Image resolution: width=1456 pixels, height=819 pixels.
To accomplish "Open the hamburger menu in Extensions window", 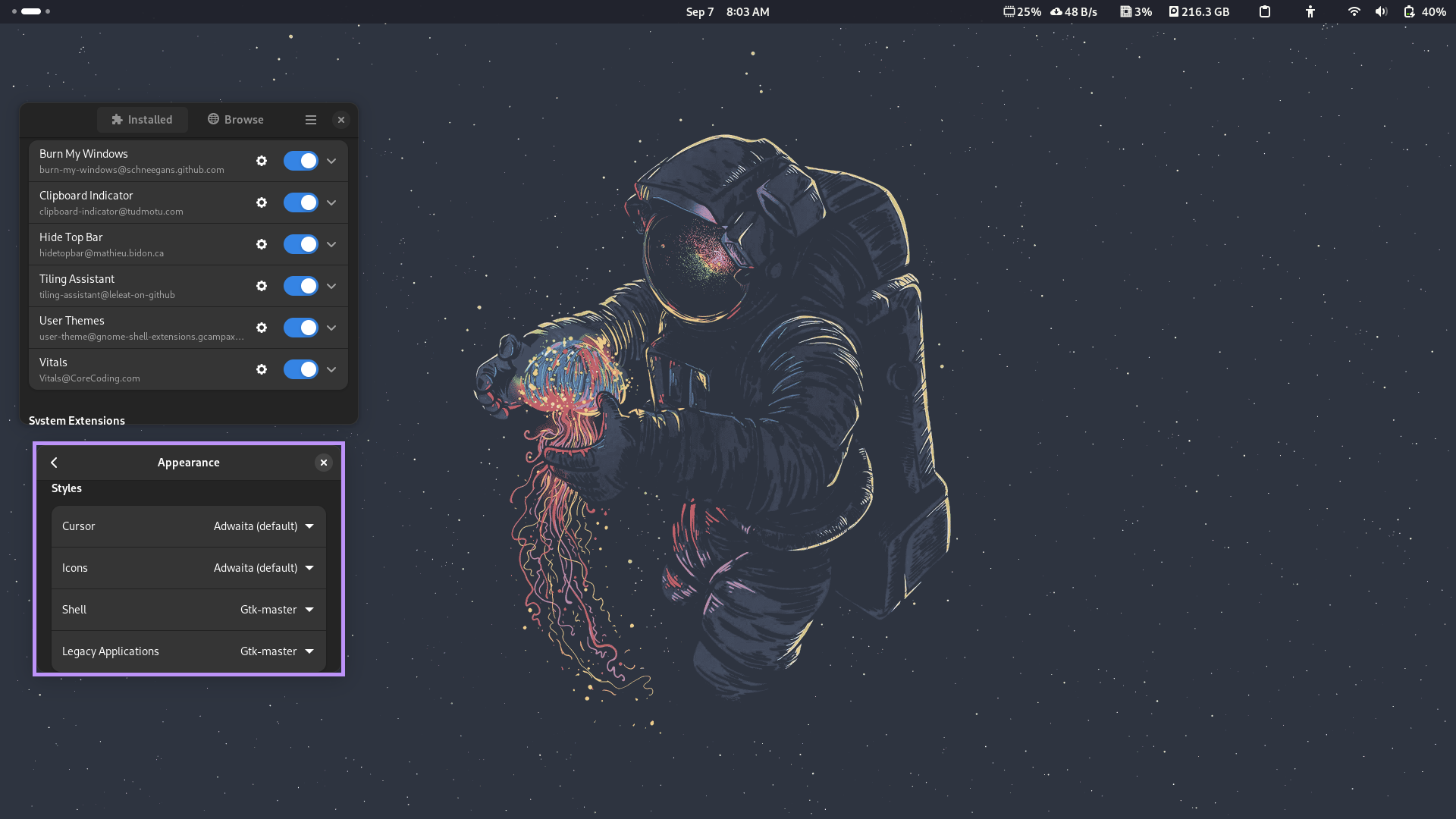I will 311,119.
